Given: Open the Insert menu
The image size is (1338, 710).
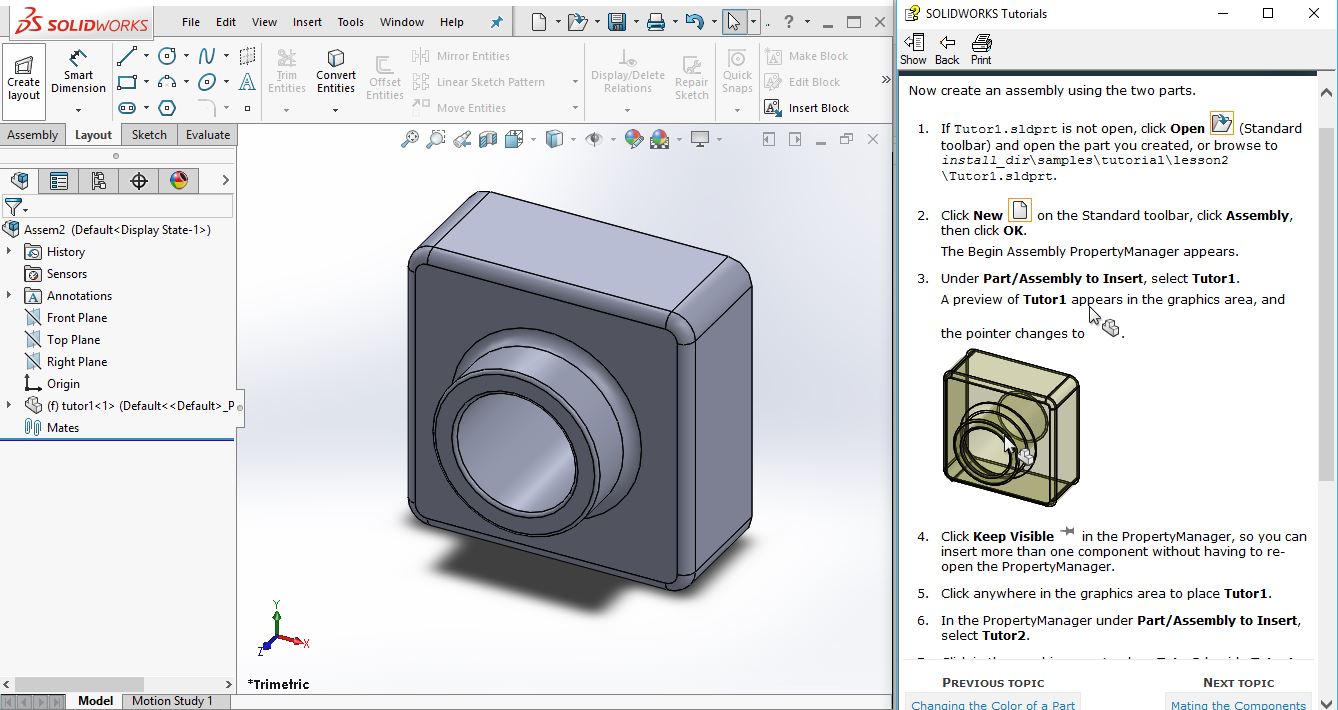Looking at the screenshot, I should click(x=307, y=22).
